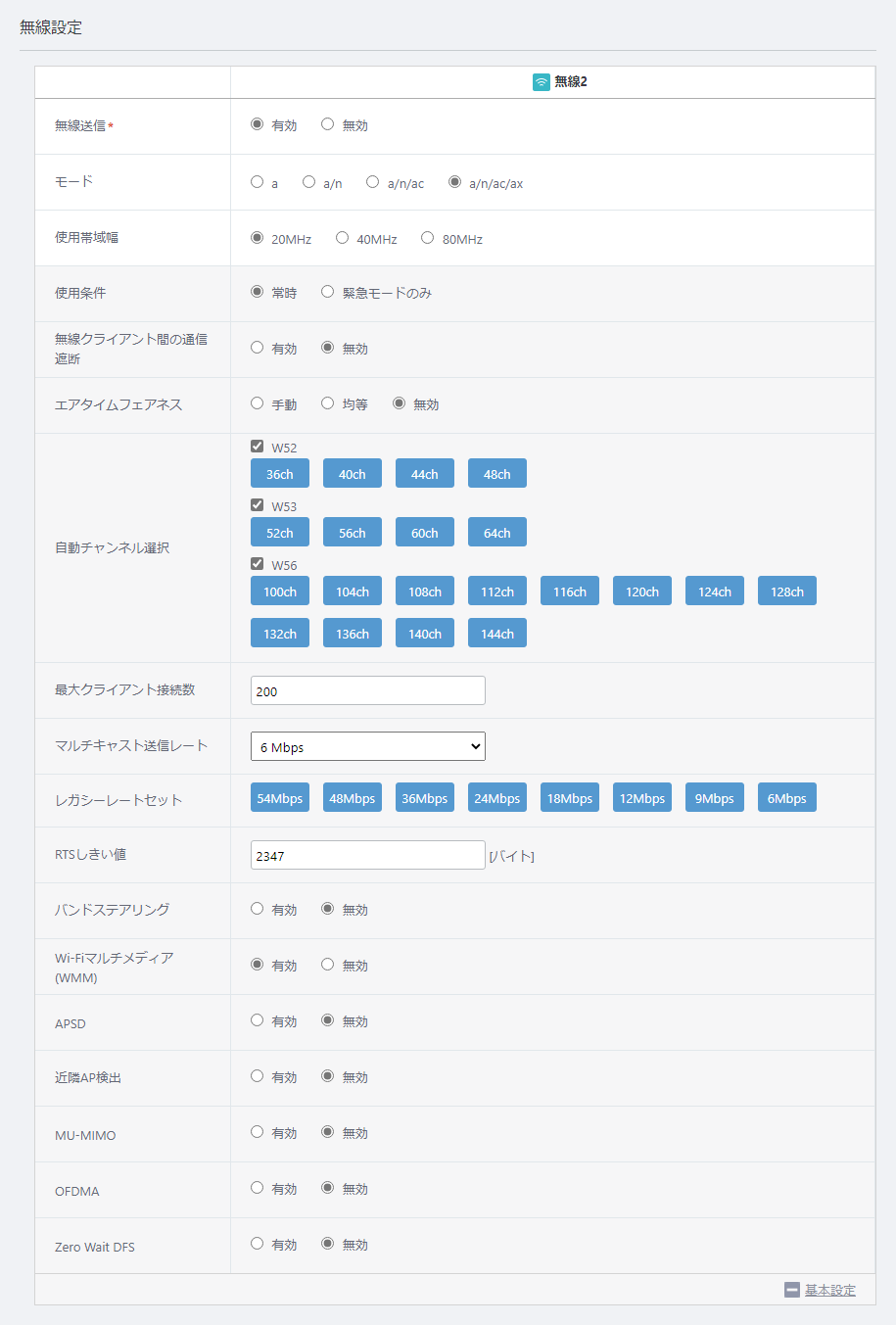The width and height of the screenshot is (896, 1325).
Task: Set Wi-Fiマルチメディア (WMM) to 無効
Action: pyautogui.click(x=327, y=965)
